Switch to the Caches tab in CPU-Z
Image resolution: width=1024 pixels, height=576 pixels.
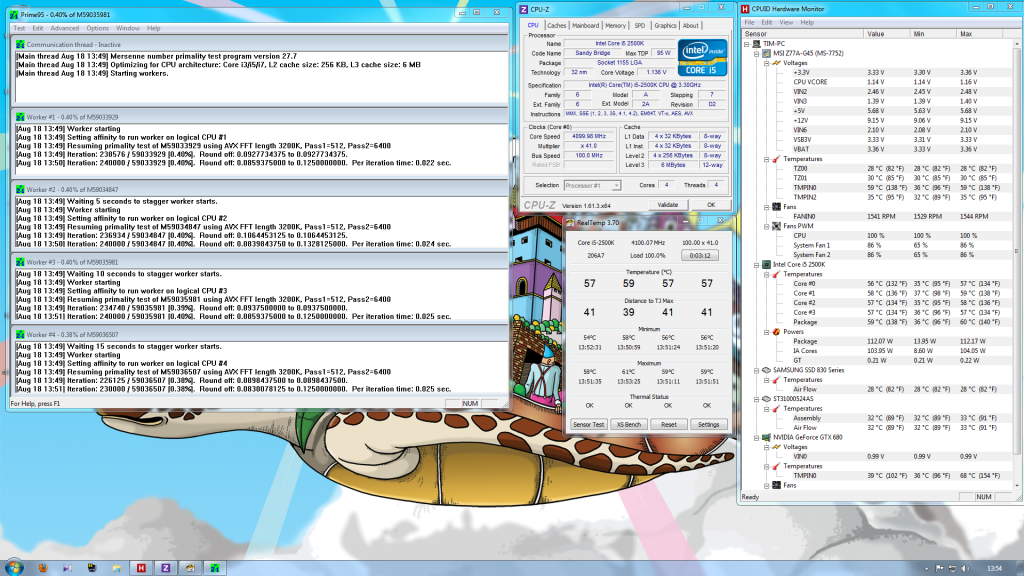click(556, 25)
